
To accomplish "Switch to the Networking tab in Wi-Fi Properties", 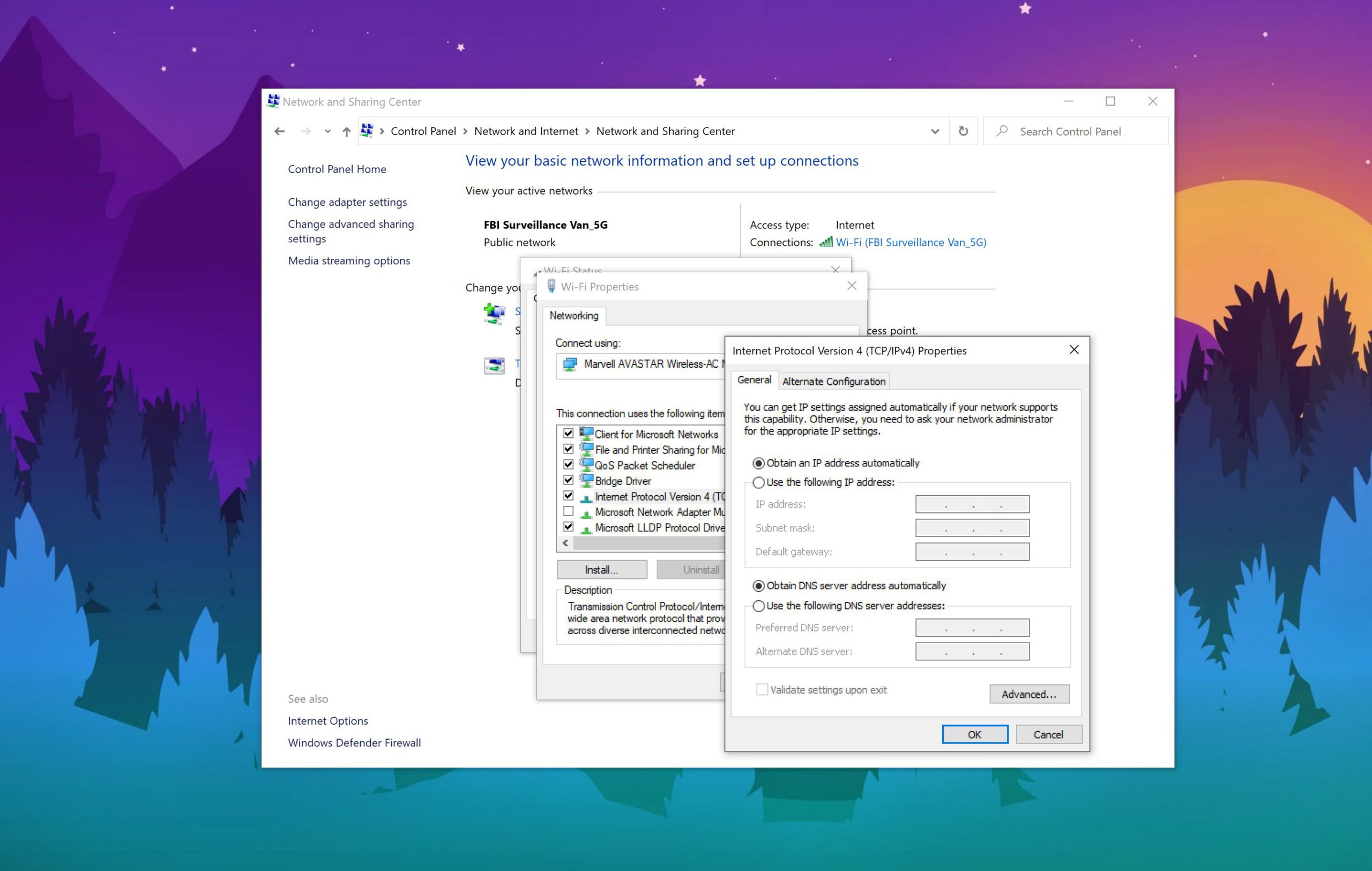I will pyautogui.click(x=574, y=316).
